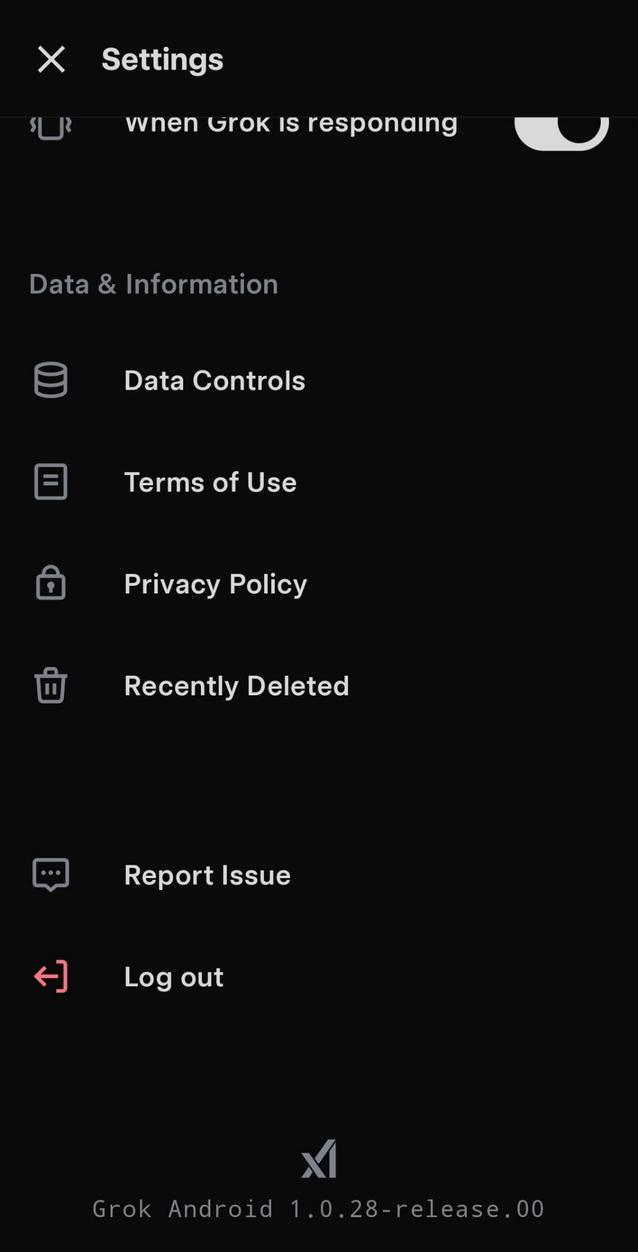Click the speech bubble icon beside Report Issue

(x=50, y=874)
